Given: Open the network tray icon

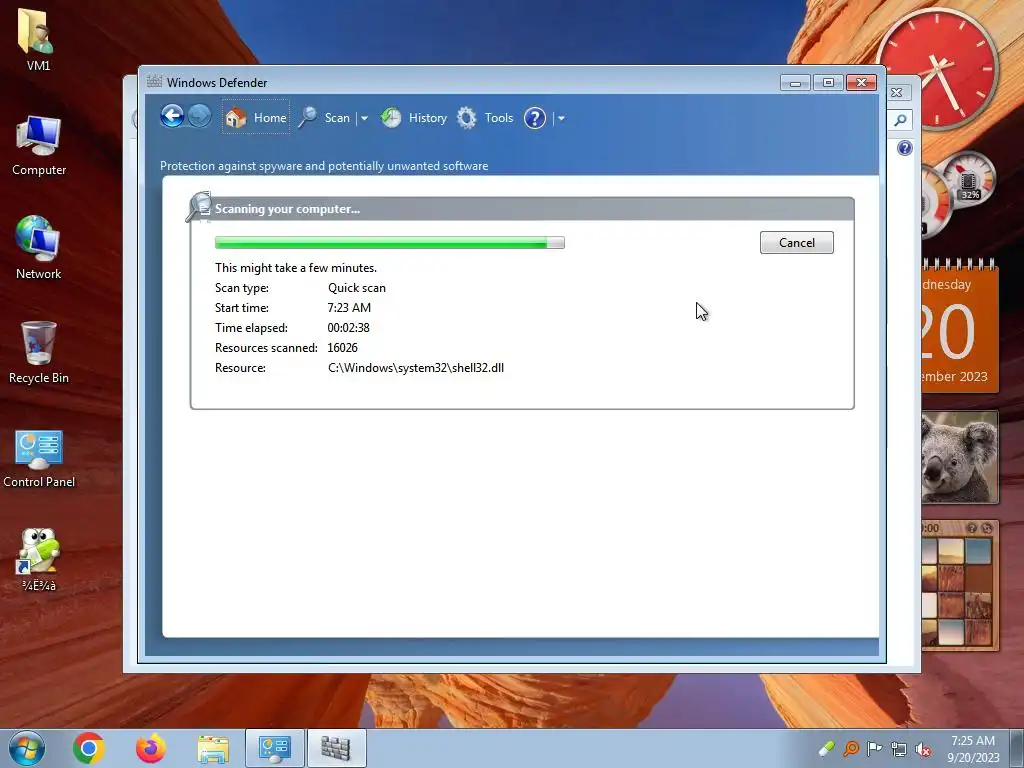Looking at the screenshot, I should pyautogui.click(x=899, y=748).
